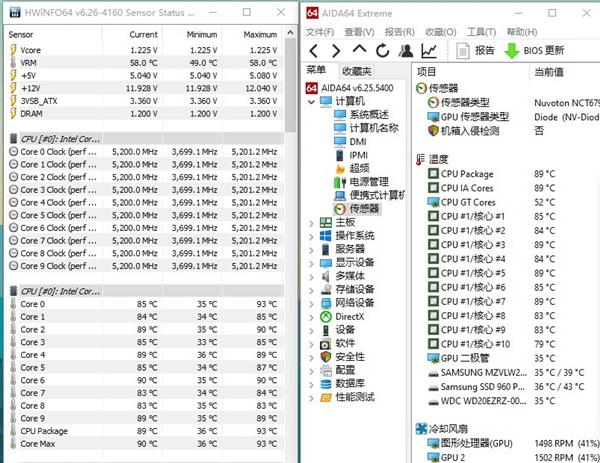The height and width of the screenshot is (463, 600).
Task: Open the 帮助(H) menu
Action: [522, 32]
